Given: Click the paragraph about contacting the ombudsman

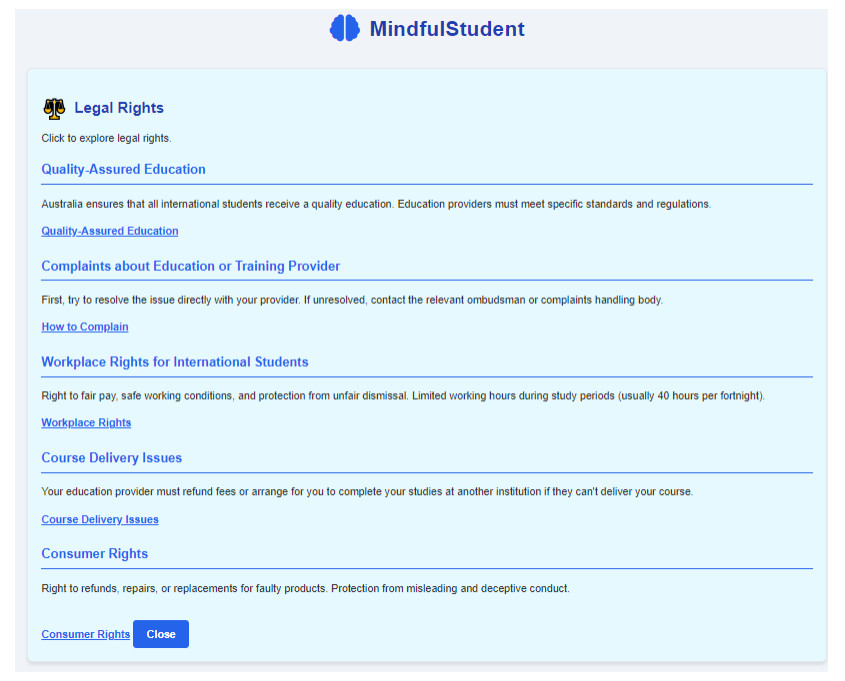Looking at the screenshot, I should [x=351, y=300].
